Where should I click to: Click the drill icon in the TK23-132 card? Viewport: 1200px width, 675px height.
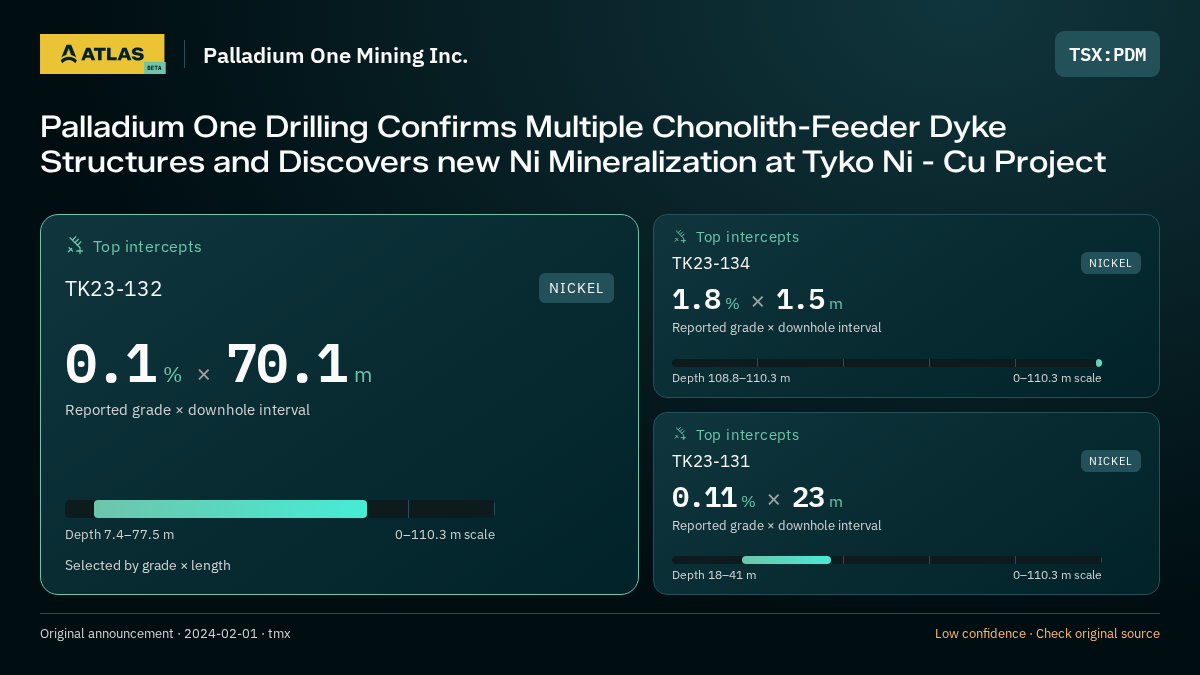coord(75,245)
